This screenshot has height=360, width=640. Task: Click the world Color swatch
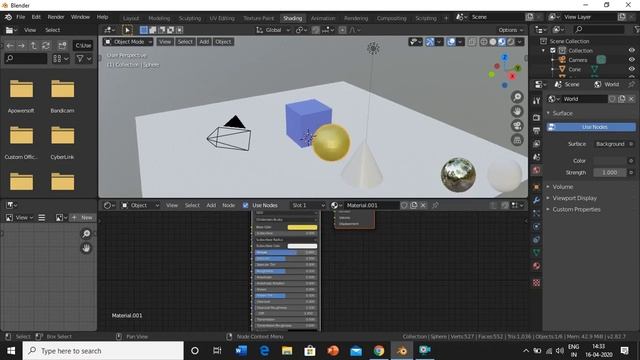pos(610,161)
